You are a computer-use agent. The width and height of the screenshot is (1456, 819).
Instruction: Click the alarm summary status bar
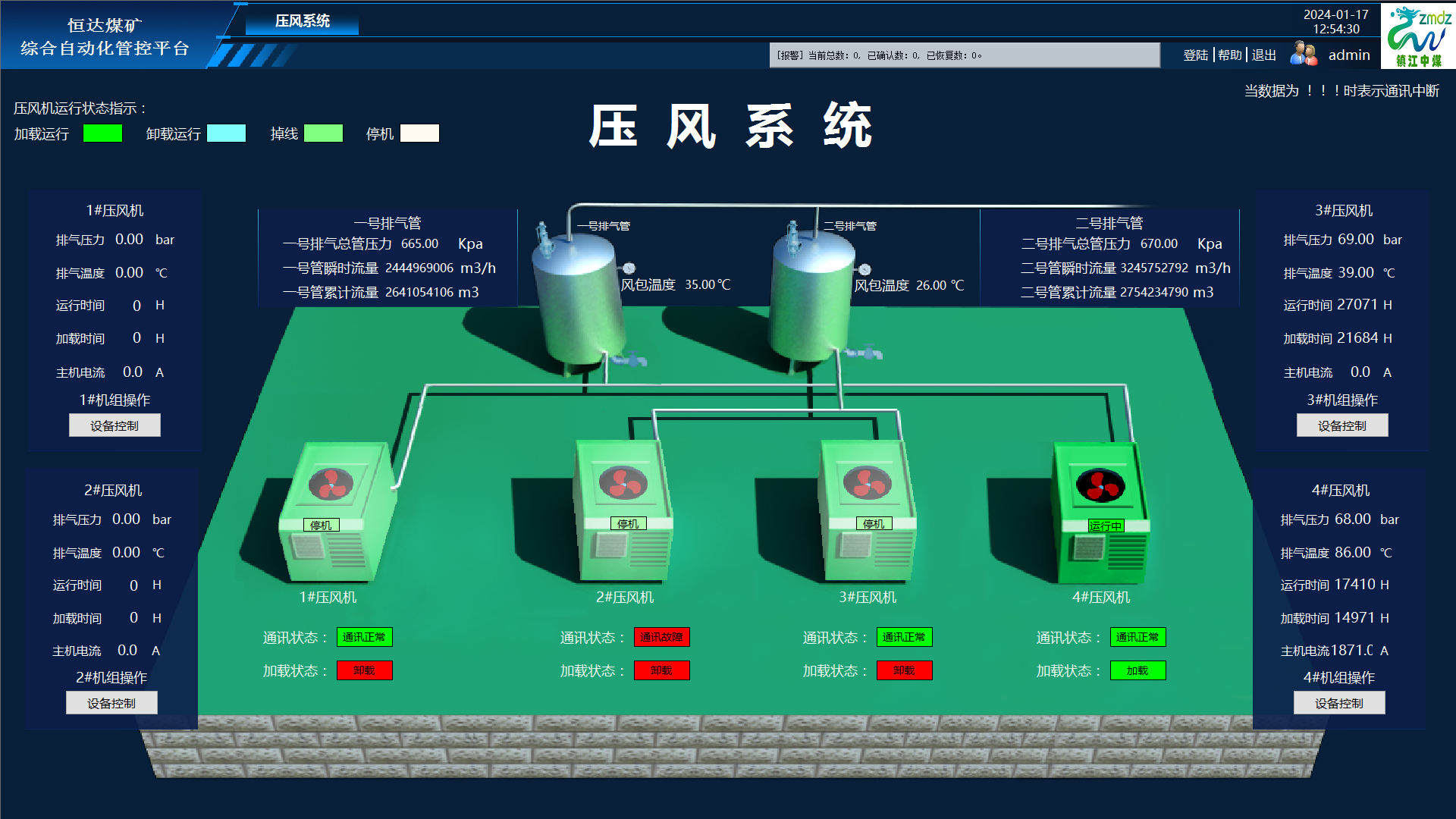click(x=964, y=55)
